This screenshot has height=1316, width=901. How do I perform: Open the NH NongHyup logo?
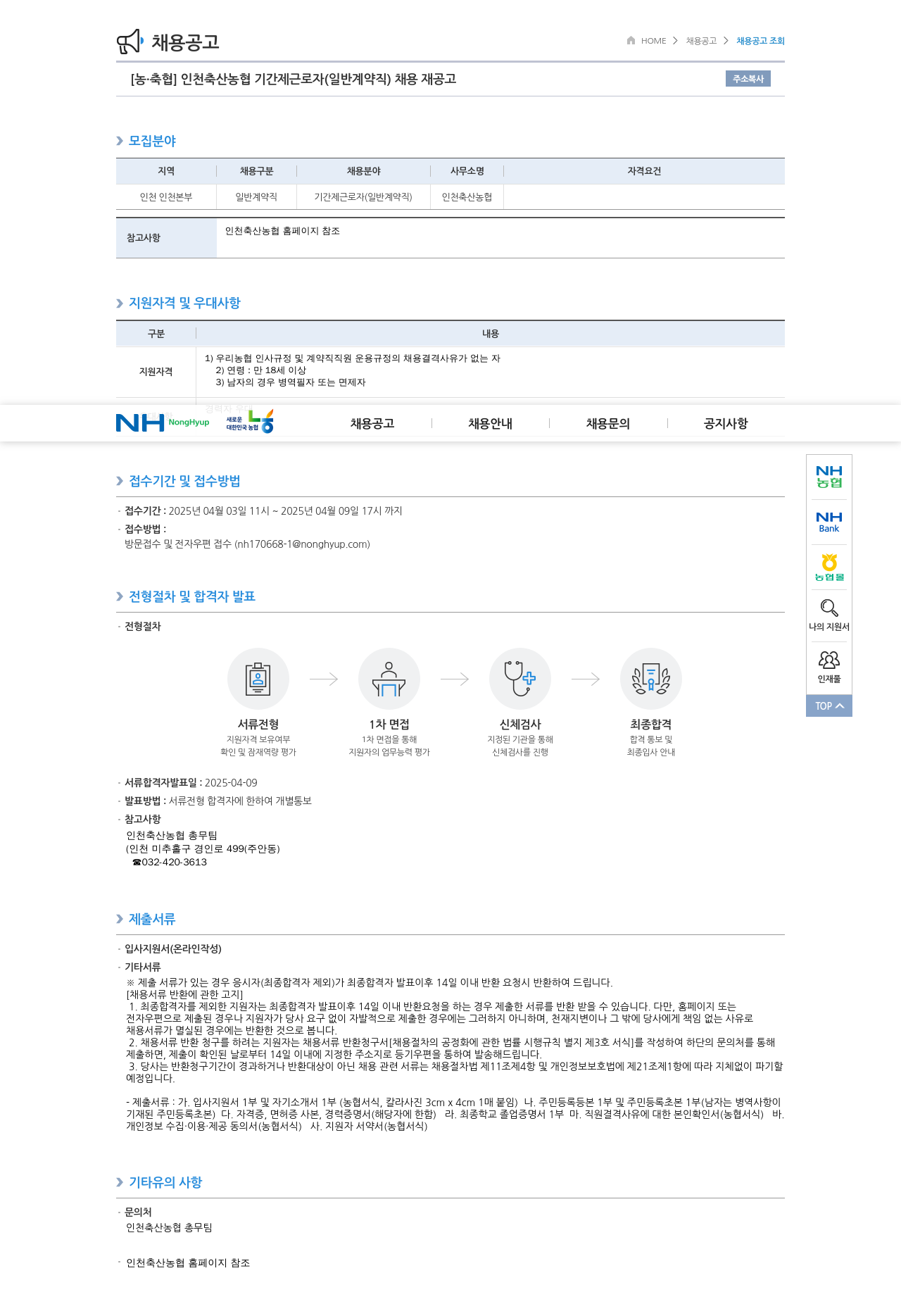[x=163, y=422]
